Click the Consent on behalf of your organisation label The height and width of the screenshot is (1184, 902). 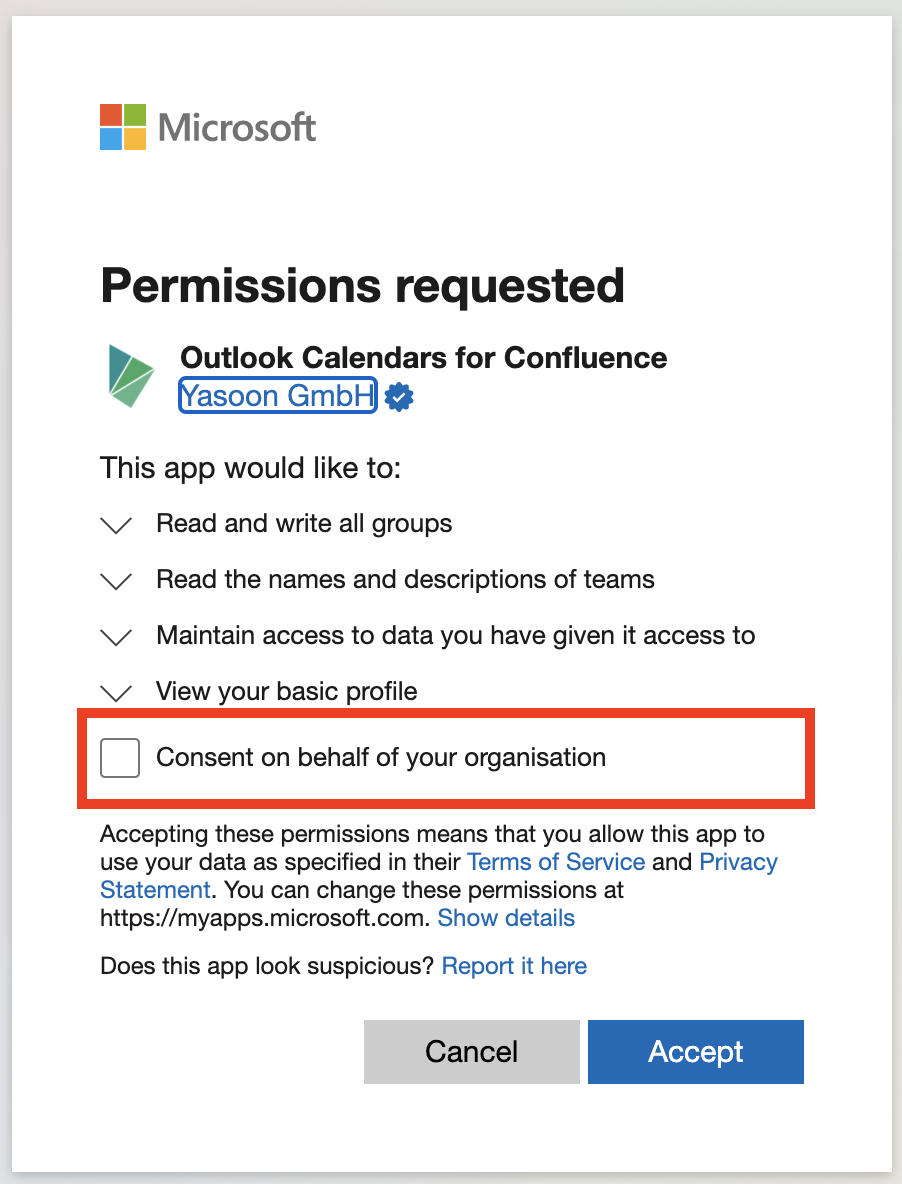click(381, 757)
